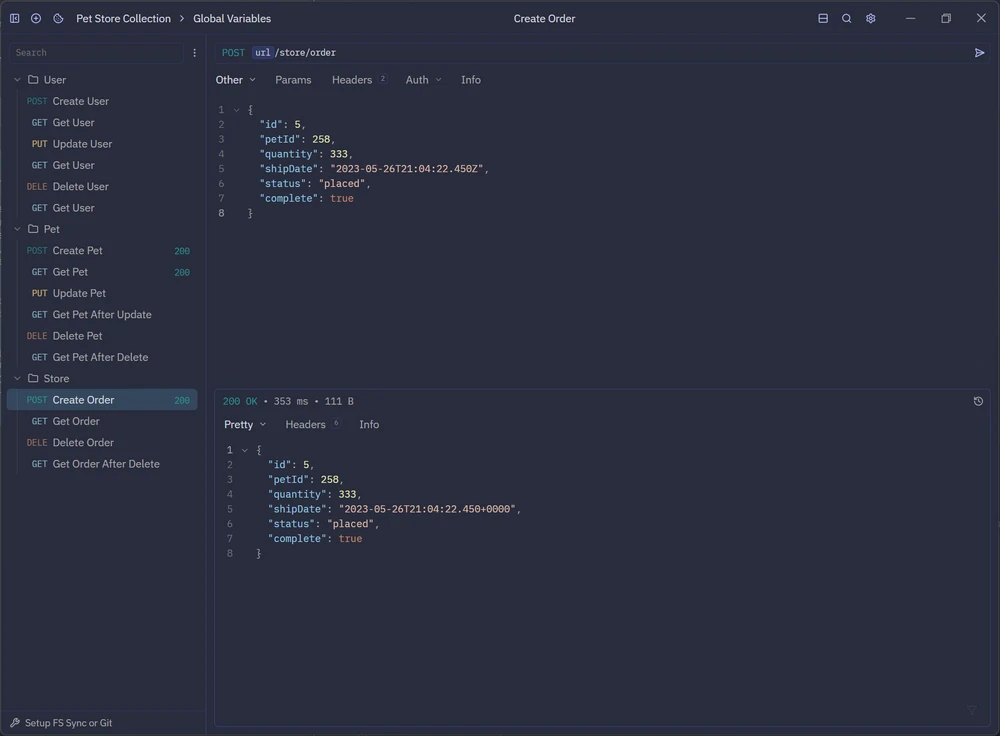Open the response history clock icon

coord(978,401)
